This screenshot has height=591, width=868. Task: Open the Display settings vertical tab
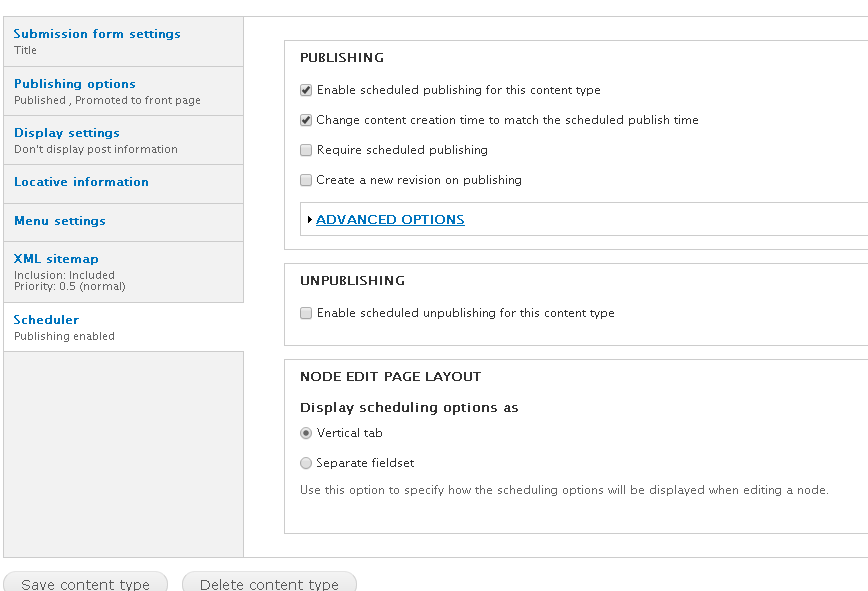click(123, 140)
